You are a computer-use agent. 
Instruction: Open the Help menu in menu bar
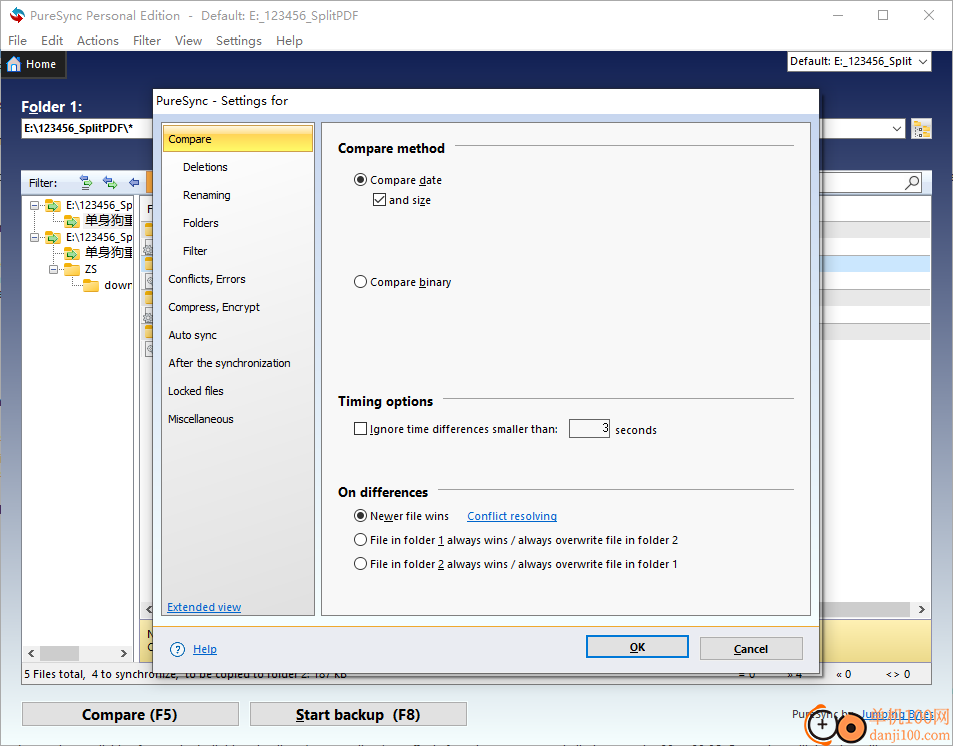tap(289, 41)
